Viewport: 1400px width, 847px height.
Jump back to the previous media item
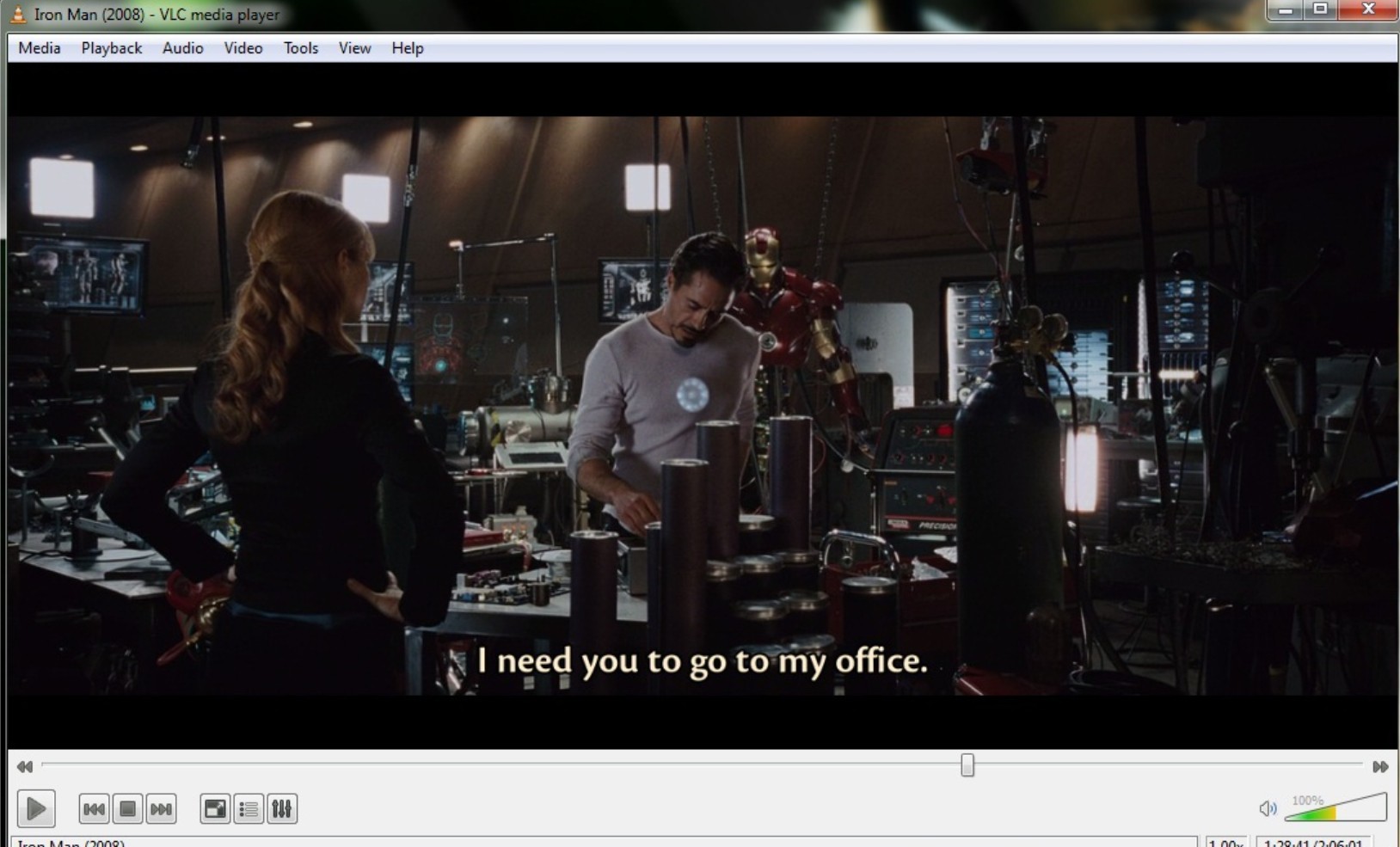tap(94, 808)
